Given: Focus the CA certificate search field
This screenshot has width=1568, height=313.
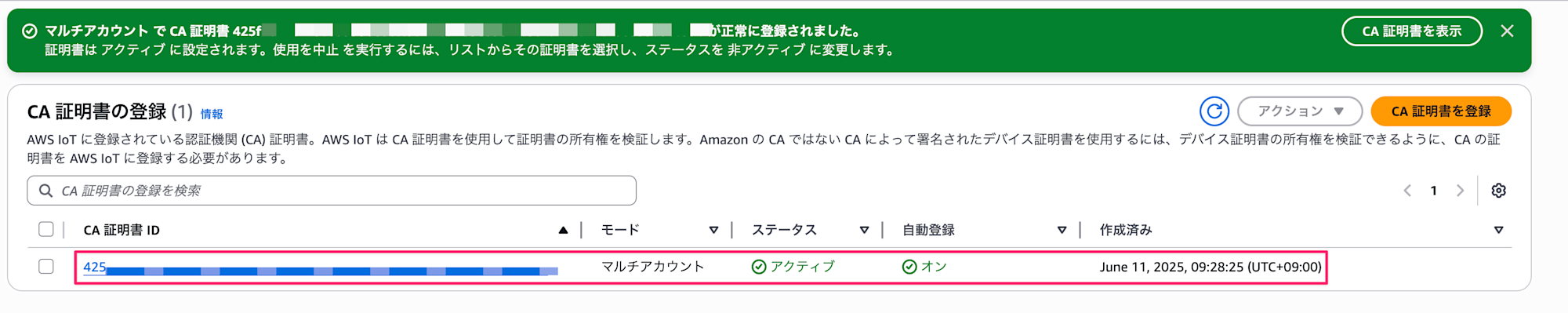Looking at the screenshot, I should [x=332, y=191].
